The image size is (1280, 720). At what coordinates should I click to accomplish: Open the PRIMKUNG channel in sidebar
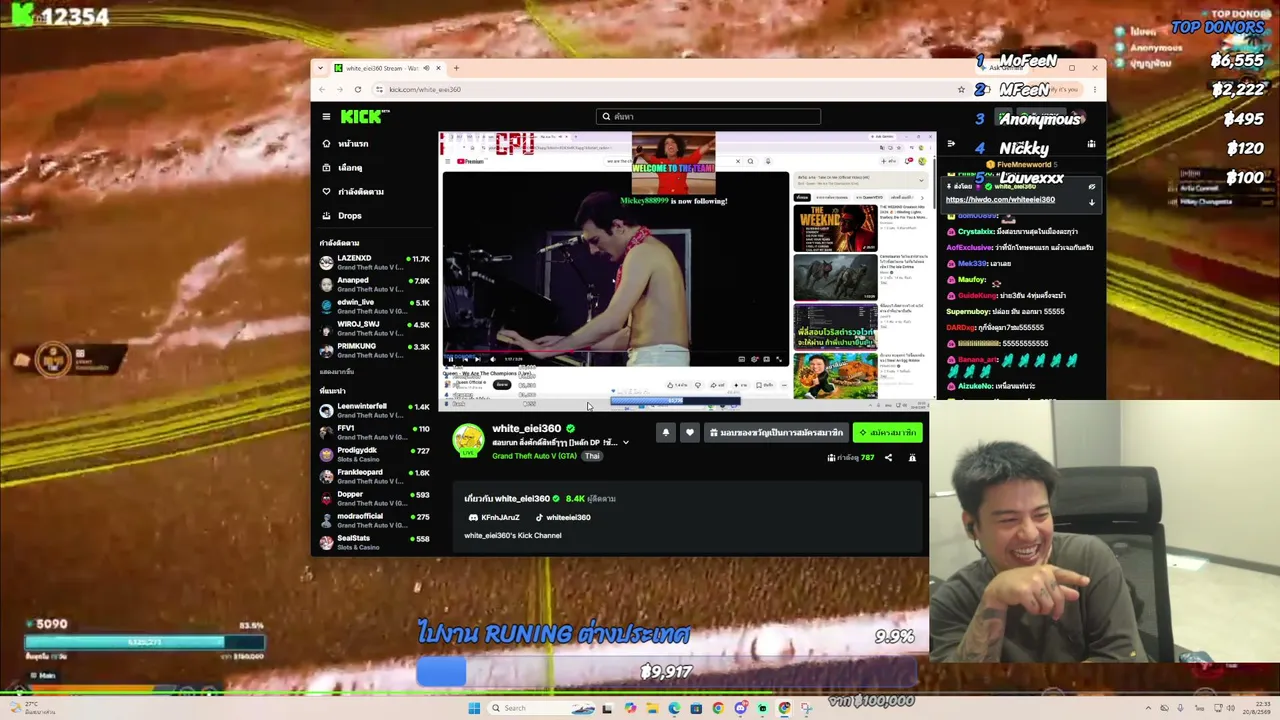click(x=375, y=351)
